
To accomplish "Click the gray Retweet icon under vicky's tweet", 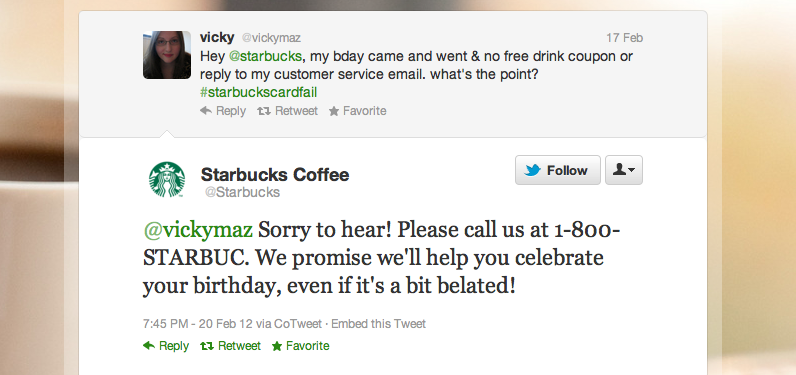I will pyautogui.click(x=263, y=111).
